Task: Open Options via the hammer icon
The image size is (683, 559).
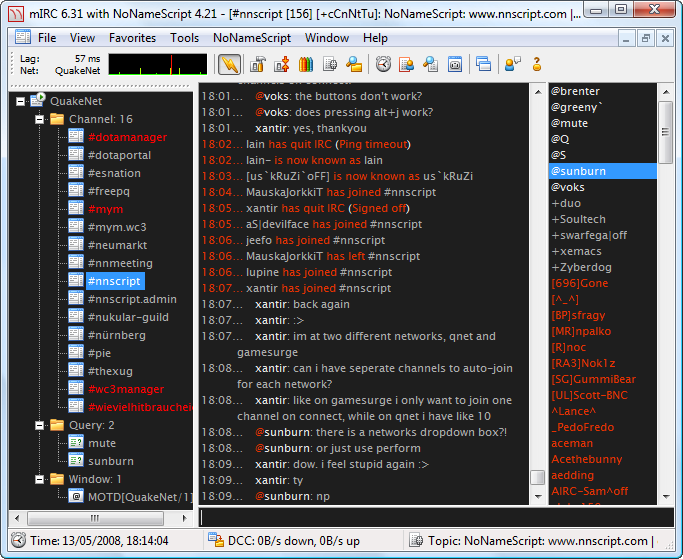Action: pos(258,64)
